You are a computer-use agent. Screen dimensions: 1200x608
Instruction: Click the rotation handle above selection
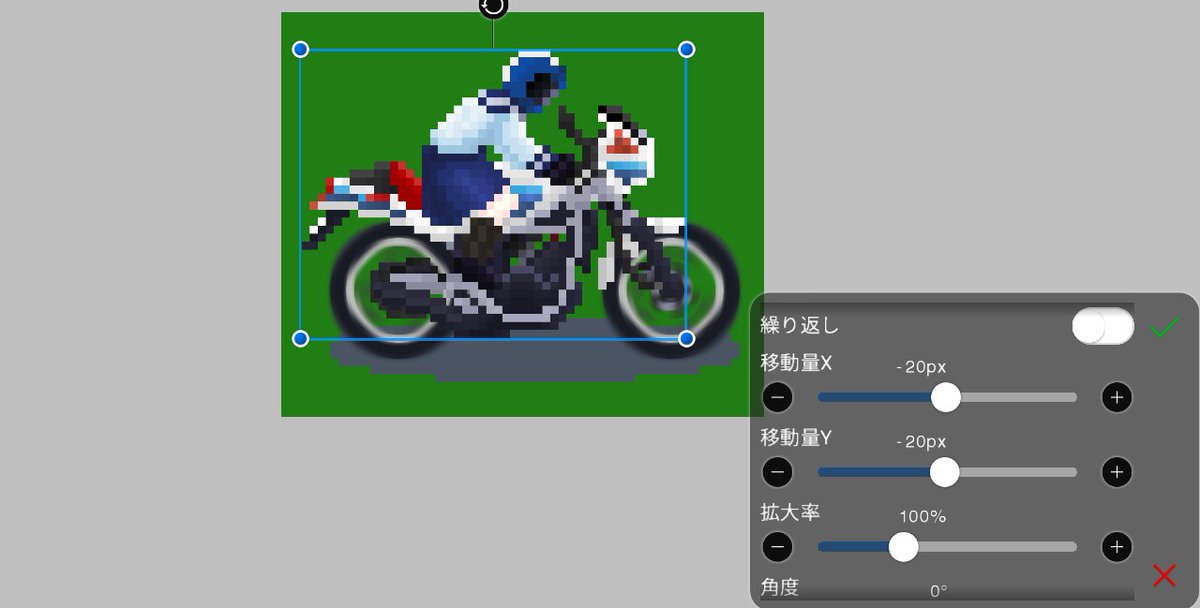493,6
